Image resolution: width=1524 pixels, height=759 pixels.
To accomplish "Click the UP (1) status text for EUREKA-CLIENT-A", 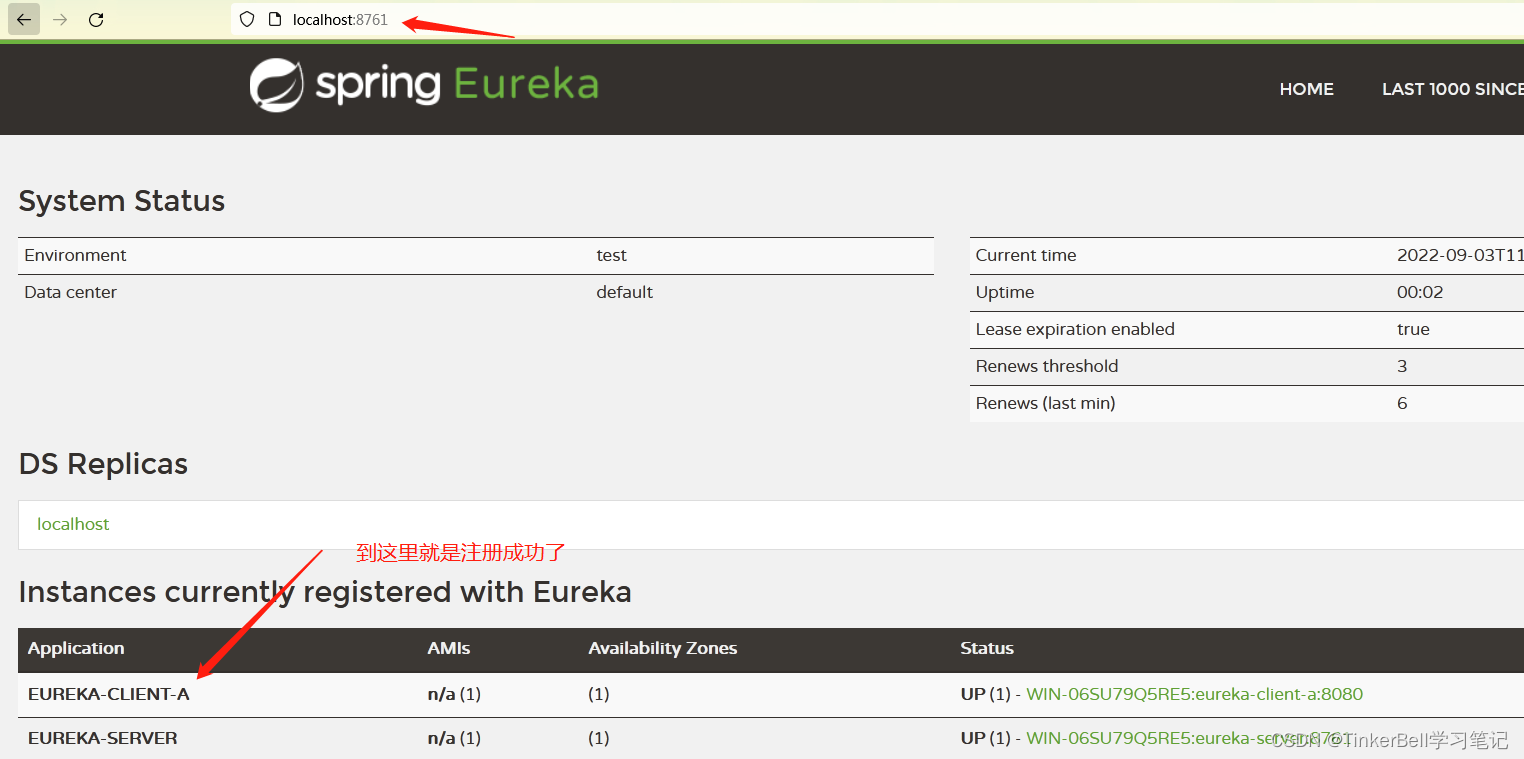I will point(985,694).
